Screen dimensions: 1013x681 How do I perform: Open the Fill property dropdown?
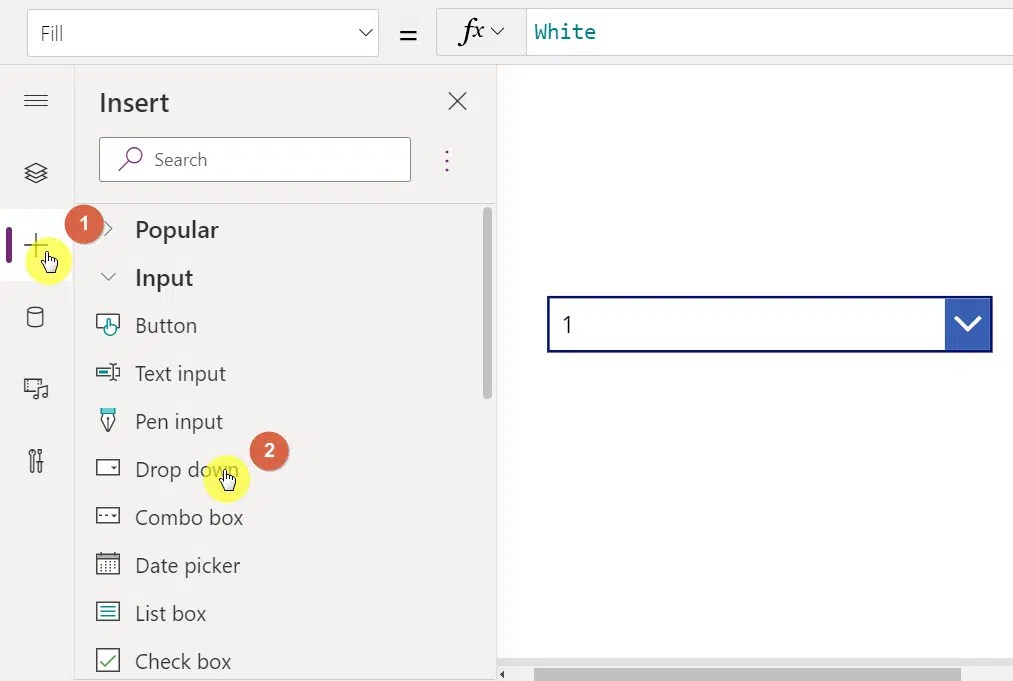[x=365, y=32]
